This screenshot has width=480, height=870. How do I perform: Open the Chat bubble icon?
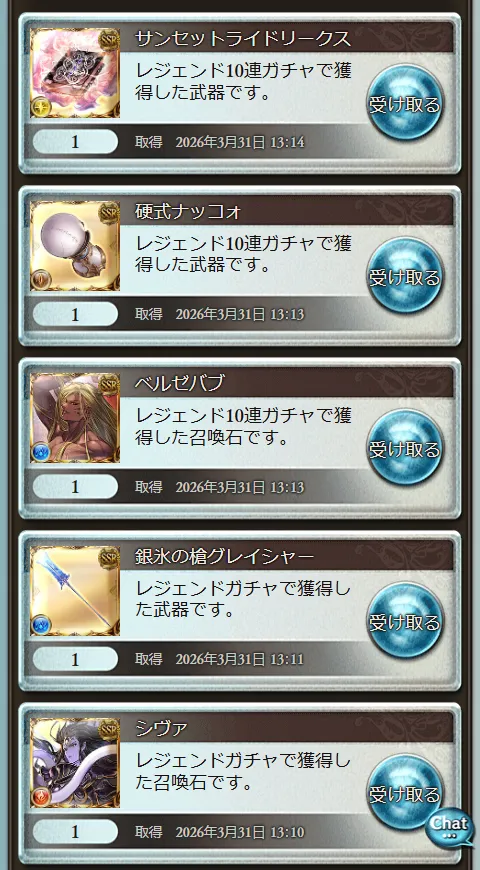[450, 826]
